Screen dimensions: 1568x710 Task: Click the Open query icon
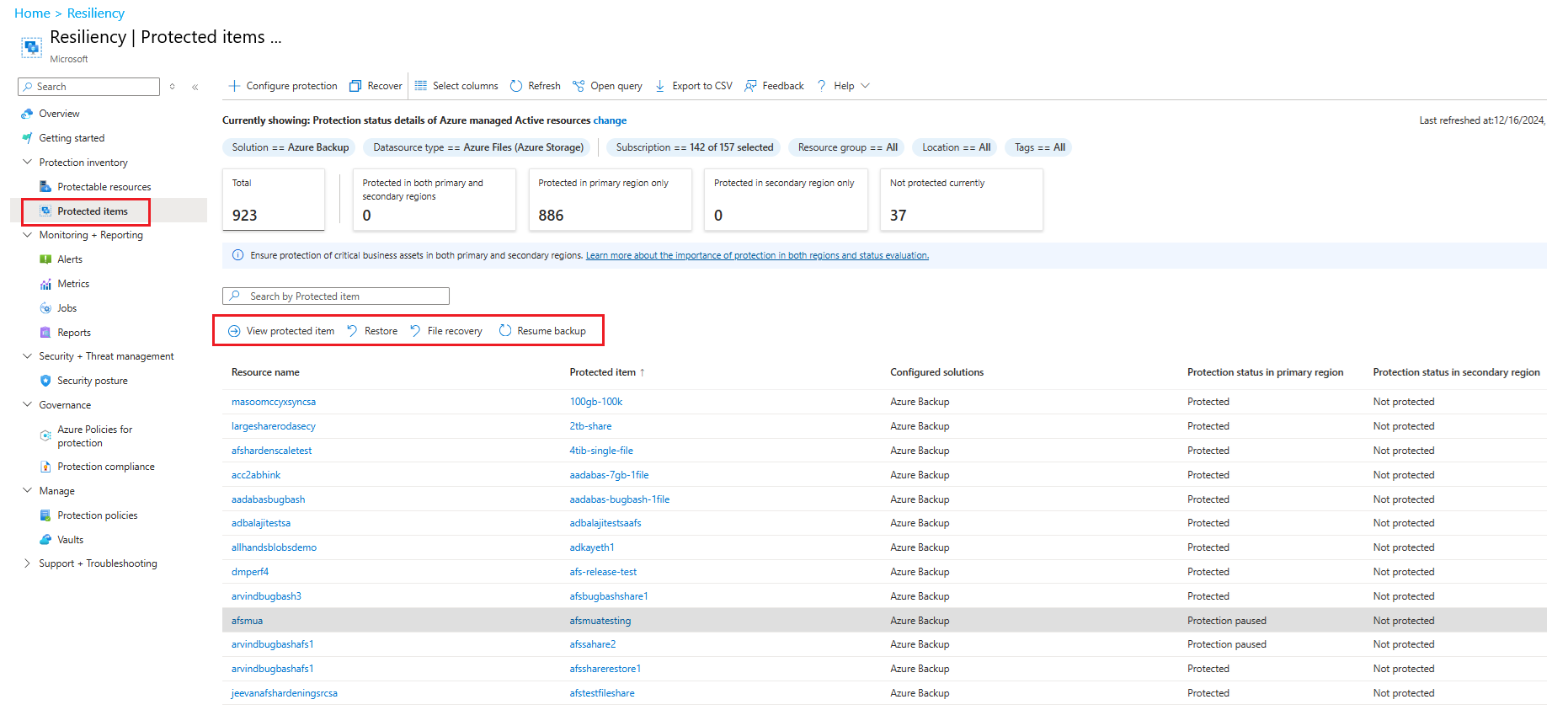click(579, 86)
